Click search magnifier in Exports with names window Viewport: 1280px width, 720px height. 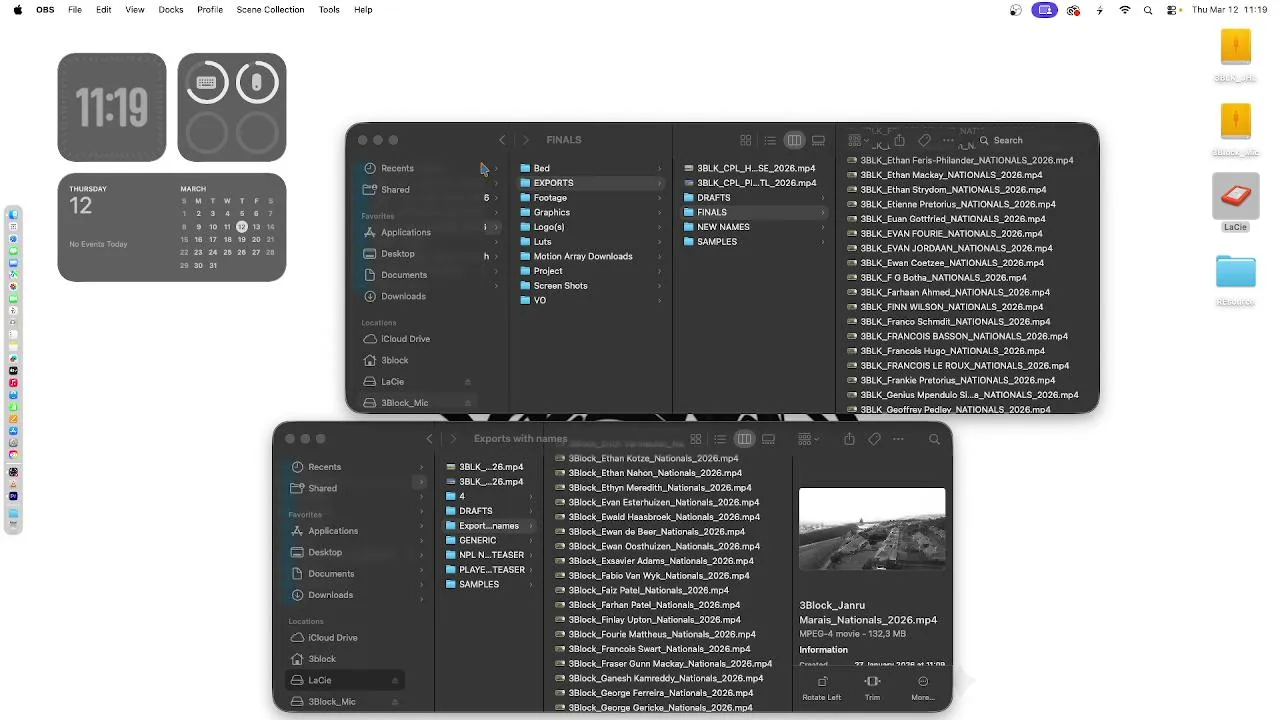click(934, 439)
